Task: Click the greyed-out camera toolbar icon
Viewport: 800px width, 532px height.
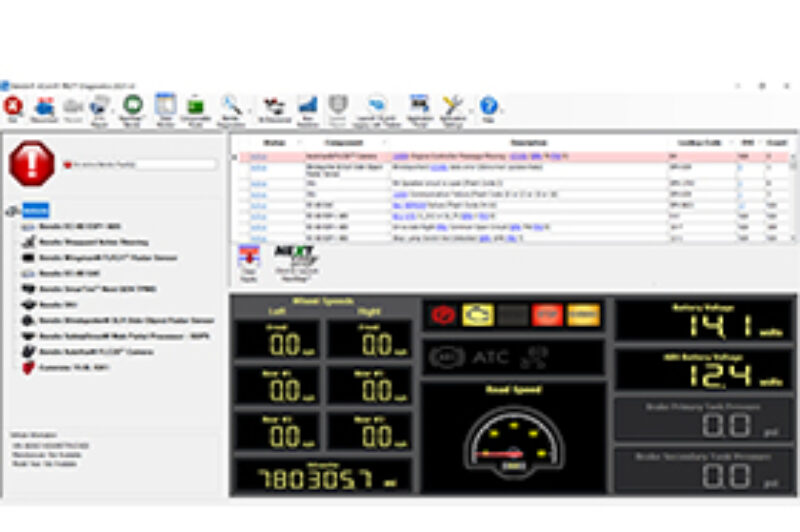Action: (73, 106)
